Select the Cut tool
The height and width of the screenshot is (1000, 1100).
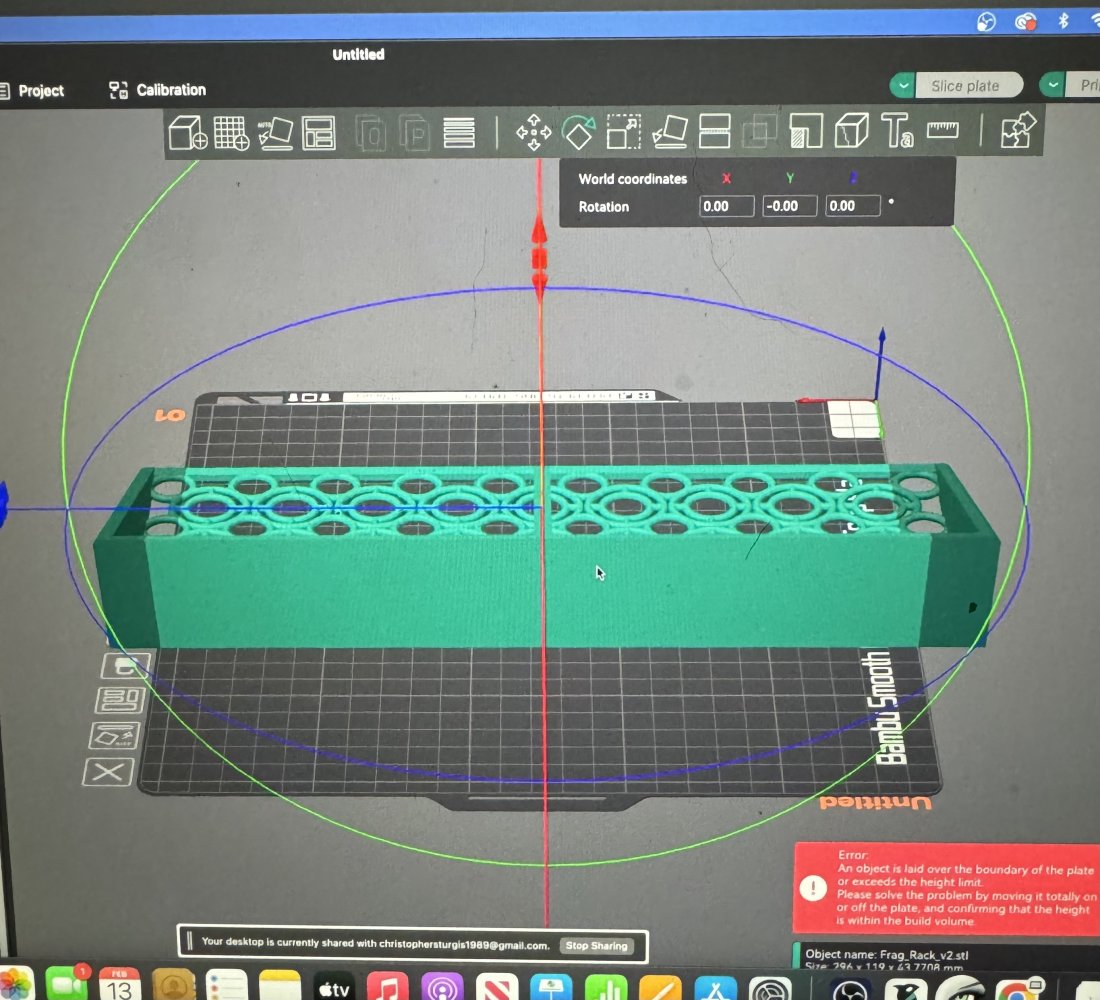click(714, 131)
